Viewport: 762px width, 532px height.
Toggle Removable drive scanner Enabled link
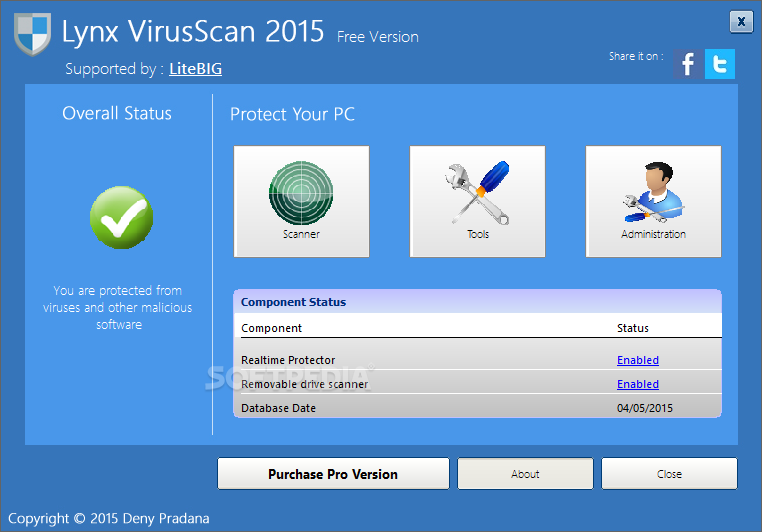[x=638, y=384]
